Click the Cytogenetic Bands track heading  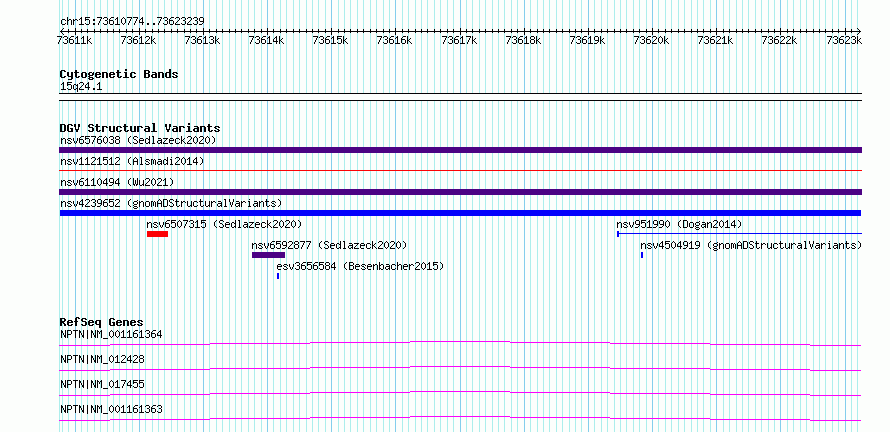click(119, 74)
